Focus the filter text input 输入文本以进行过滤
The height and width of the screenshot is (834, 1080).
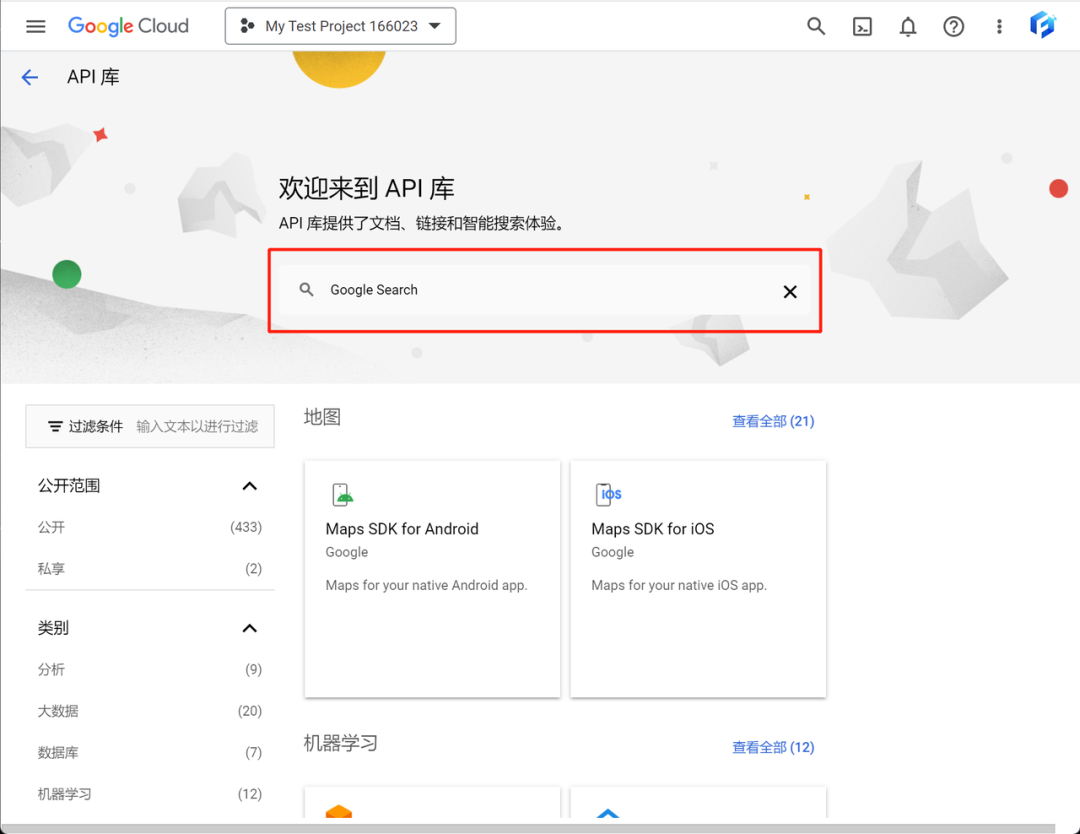point(197,426)
